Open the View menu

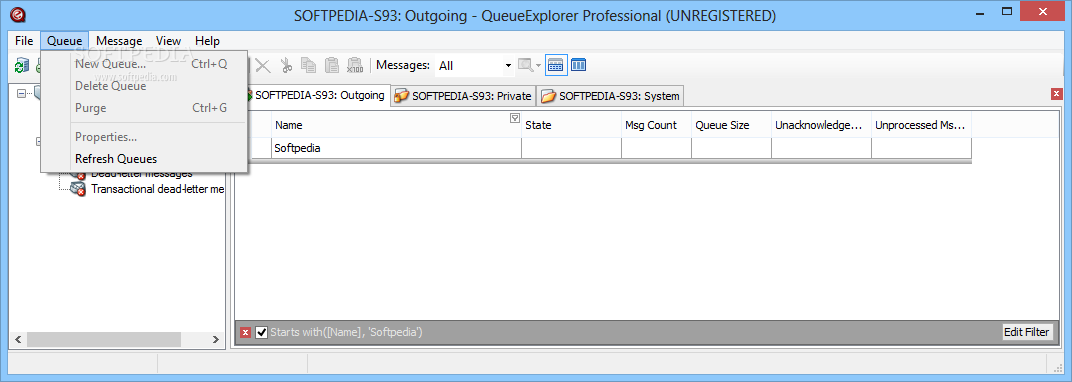pos(168,41)
